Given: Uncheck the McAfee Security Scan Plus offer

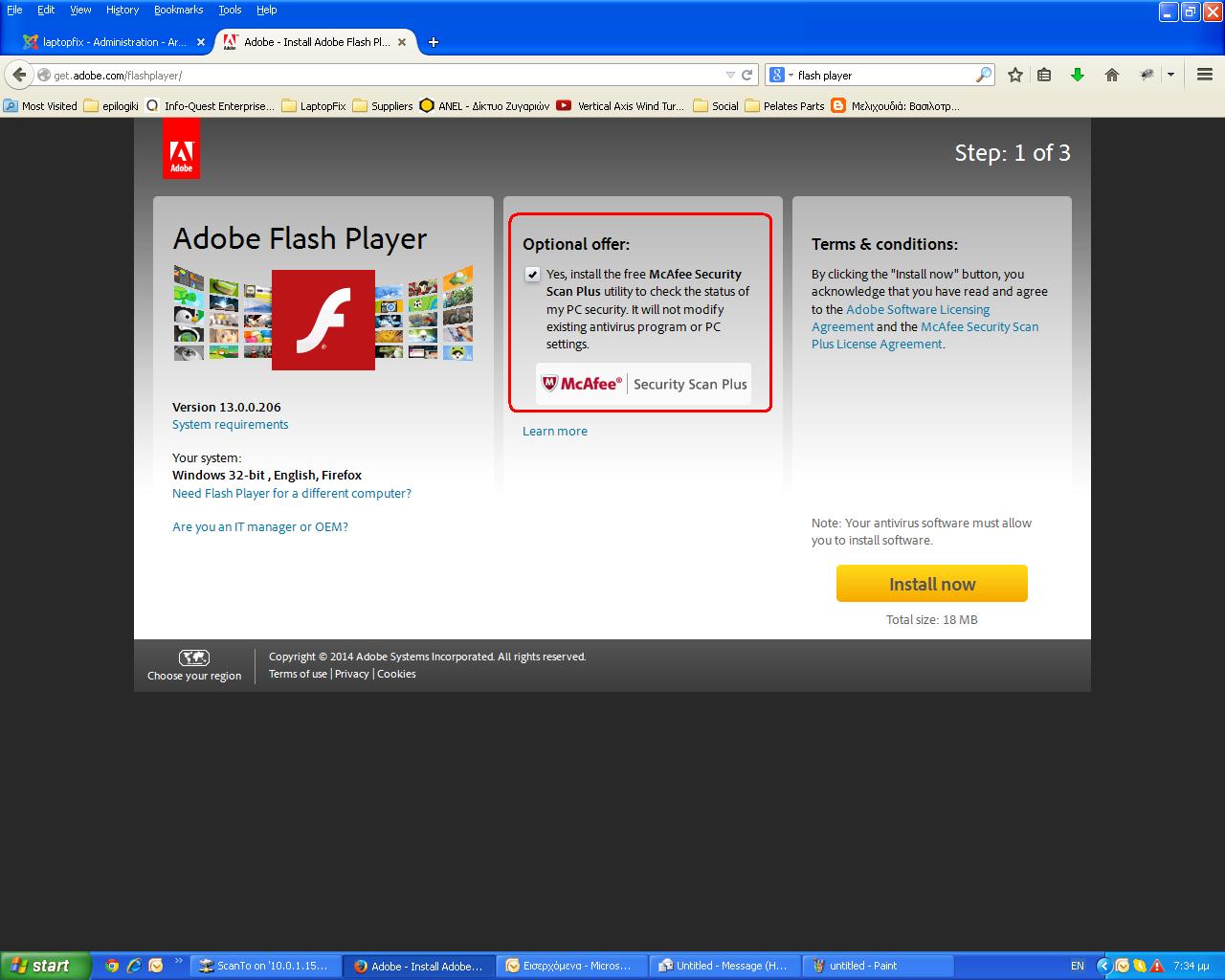Looking at the screenshot, I should tap(532, 275).
